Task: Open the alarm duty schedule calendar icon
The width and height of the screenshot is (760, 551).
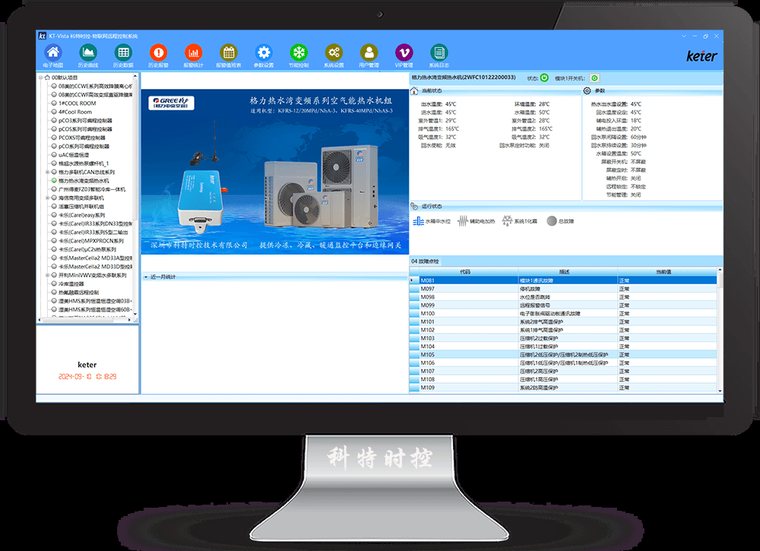Action: [228, 52]
